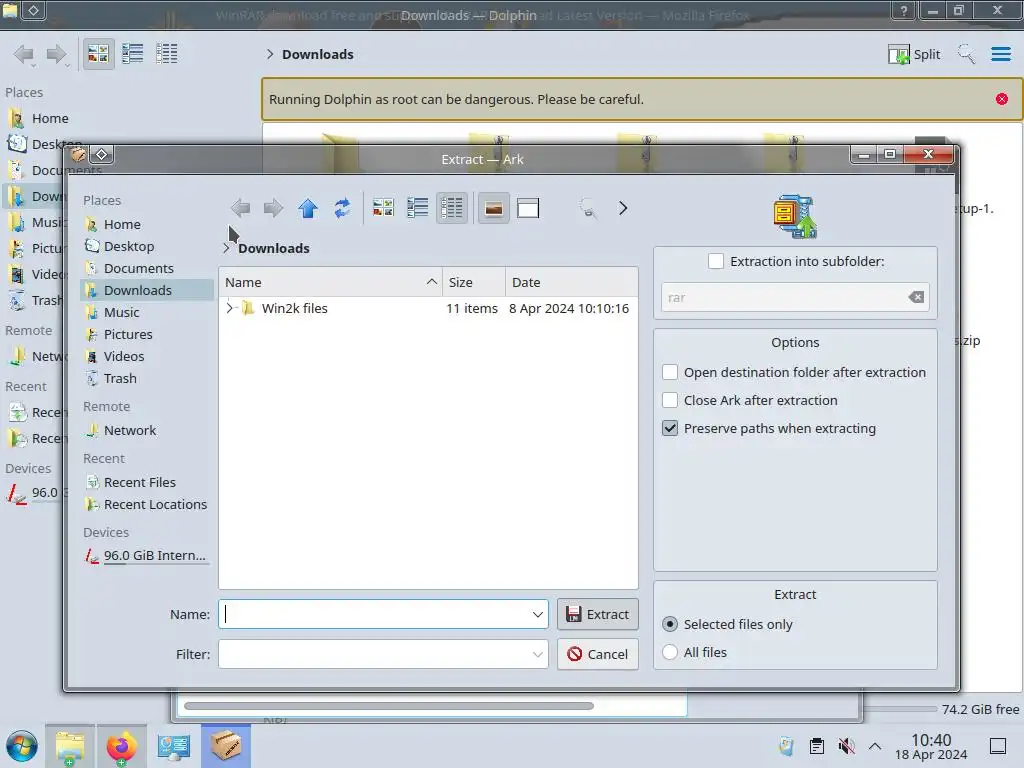Click the Cancel button

(598, 654)
